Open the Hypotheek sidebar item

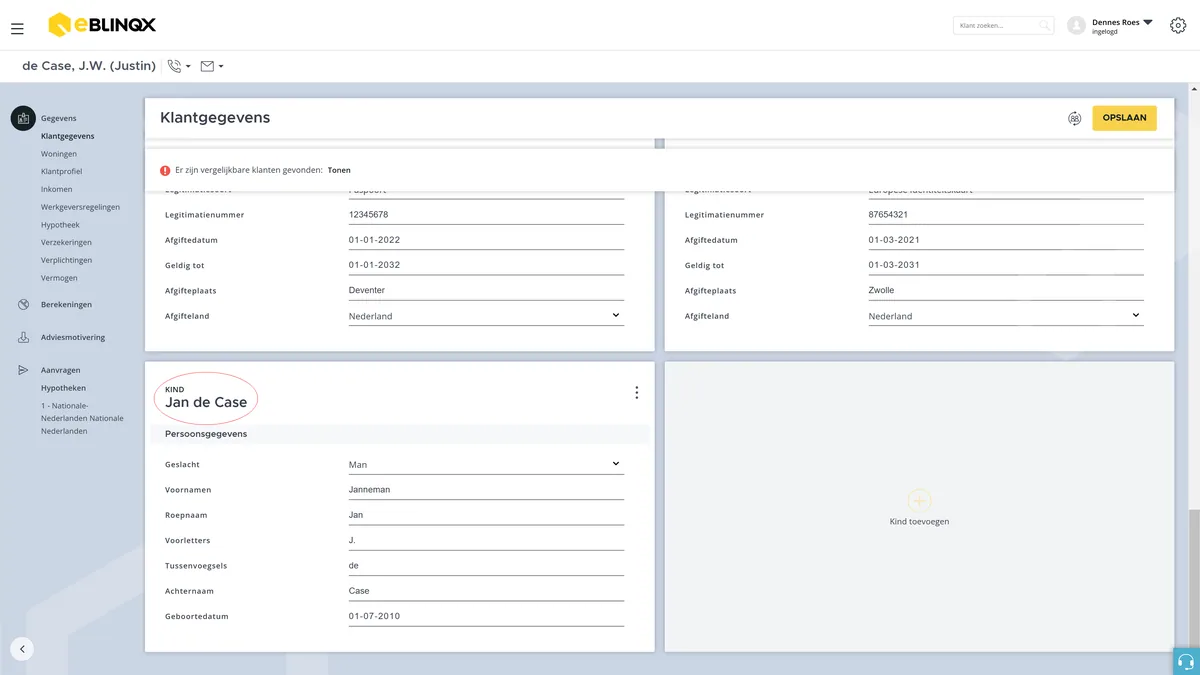point(60,225)
